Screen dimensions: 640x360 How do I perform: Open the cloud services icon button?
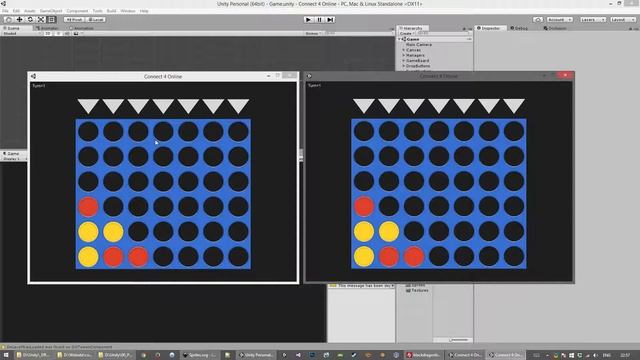[x=538, y=20]
